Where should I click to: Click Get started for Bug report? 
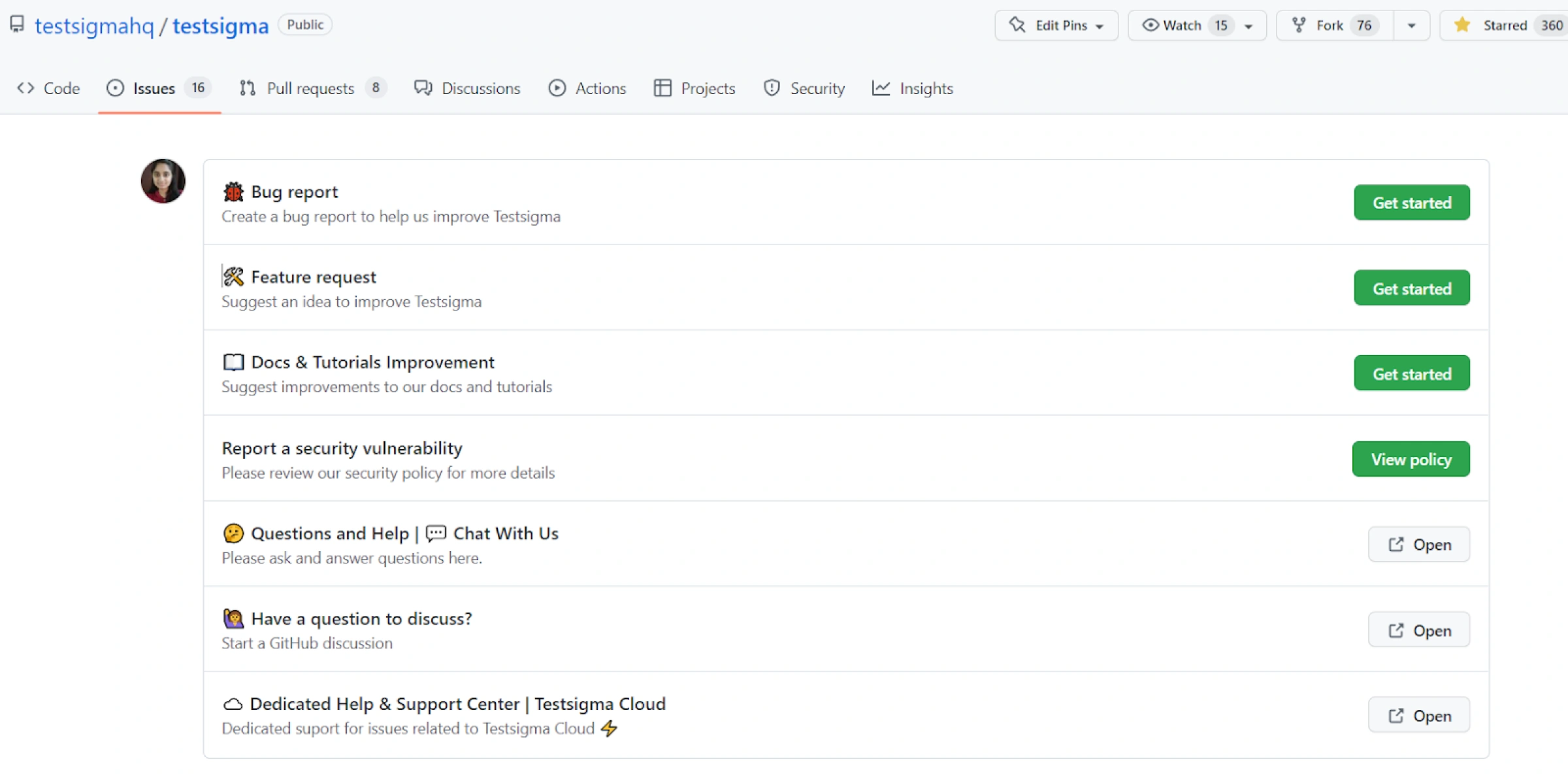click(x=1411, y=203)
